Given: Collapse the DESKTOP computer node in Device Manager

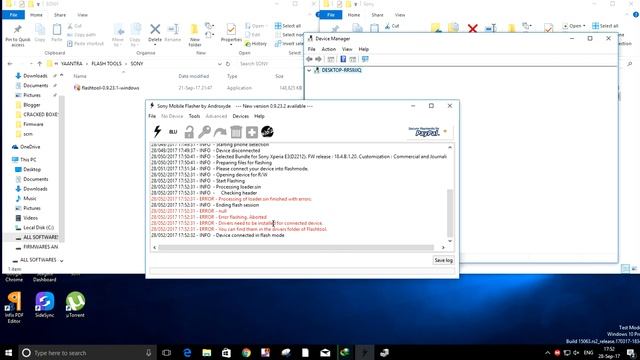Looking at the screenshot, I should [x=309, y=70].
